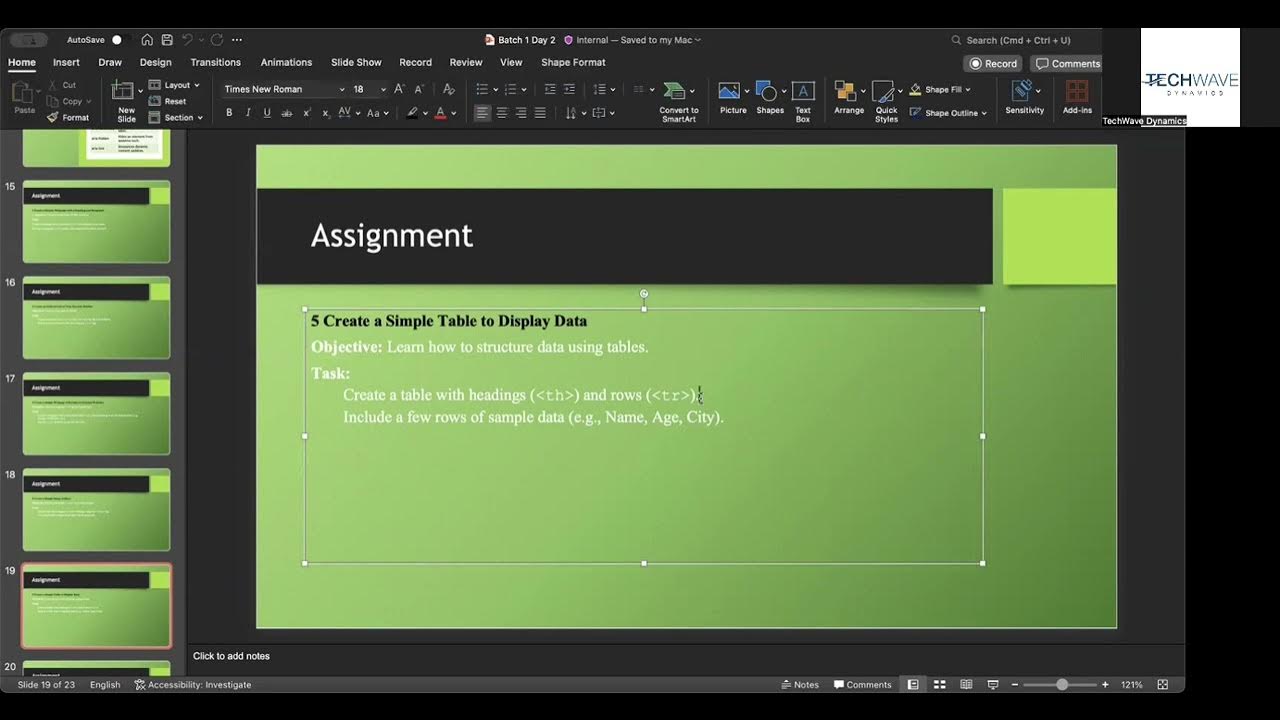Switch to the Design tab
1280x720 pixels.
point(155,62)
